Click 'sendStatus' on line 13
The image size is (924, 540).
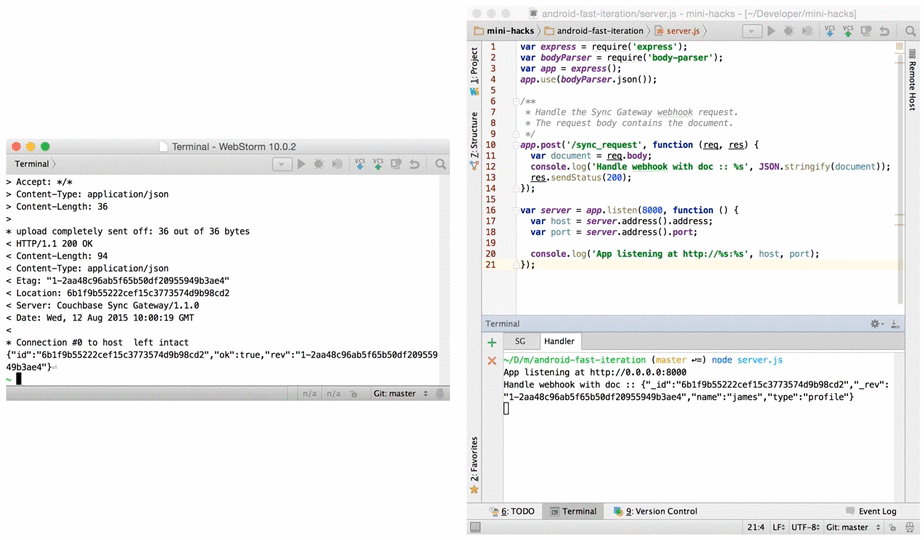coord(575,178)
